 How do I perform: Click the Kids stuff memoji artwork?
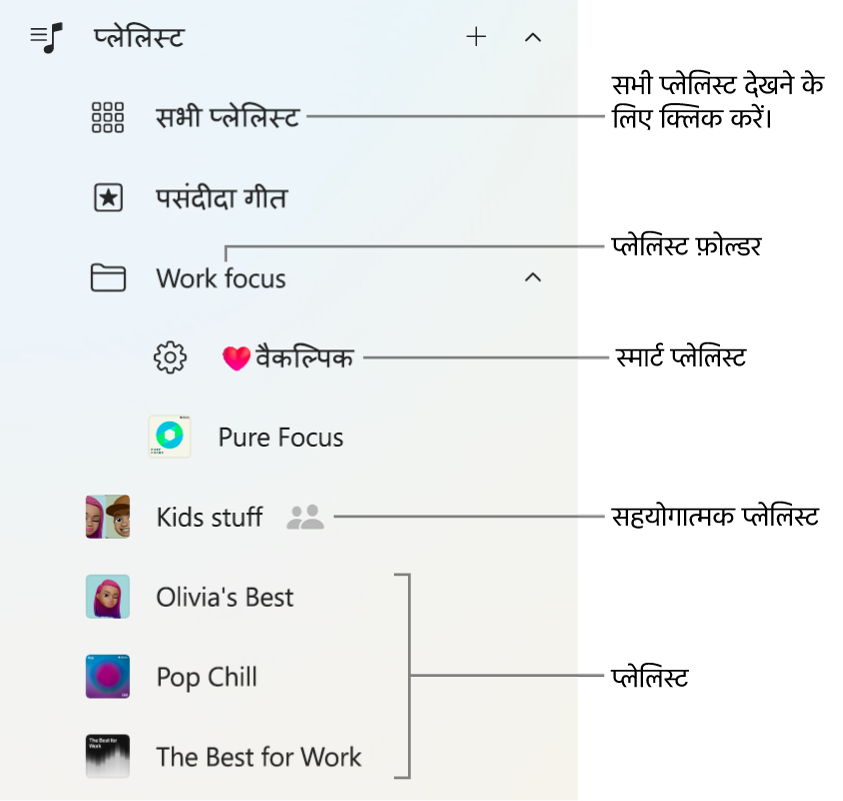point(108,517)
